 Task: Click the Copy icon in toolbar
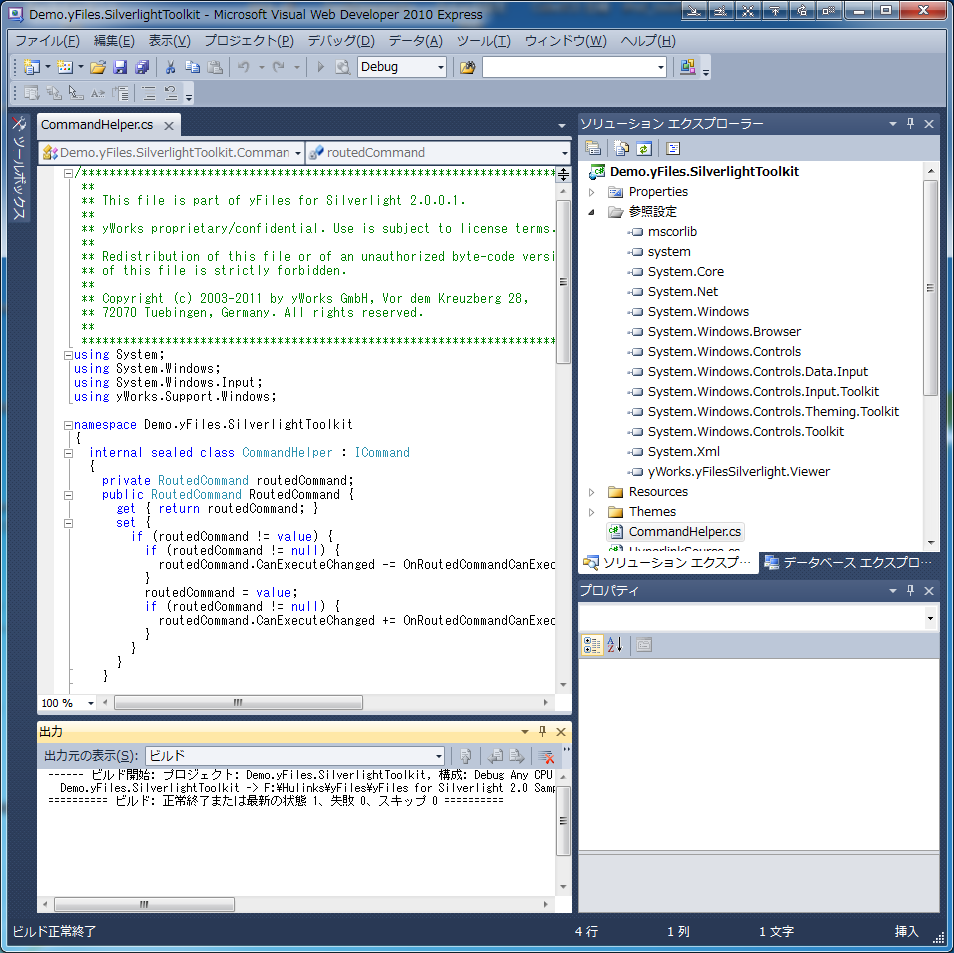point(192,67)
